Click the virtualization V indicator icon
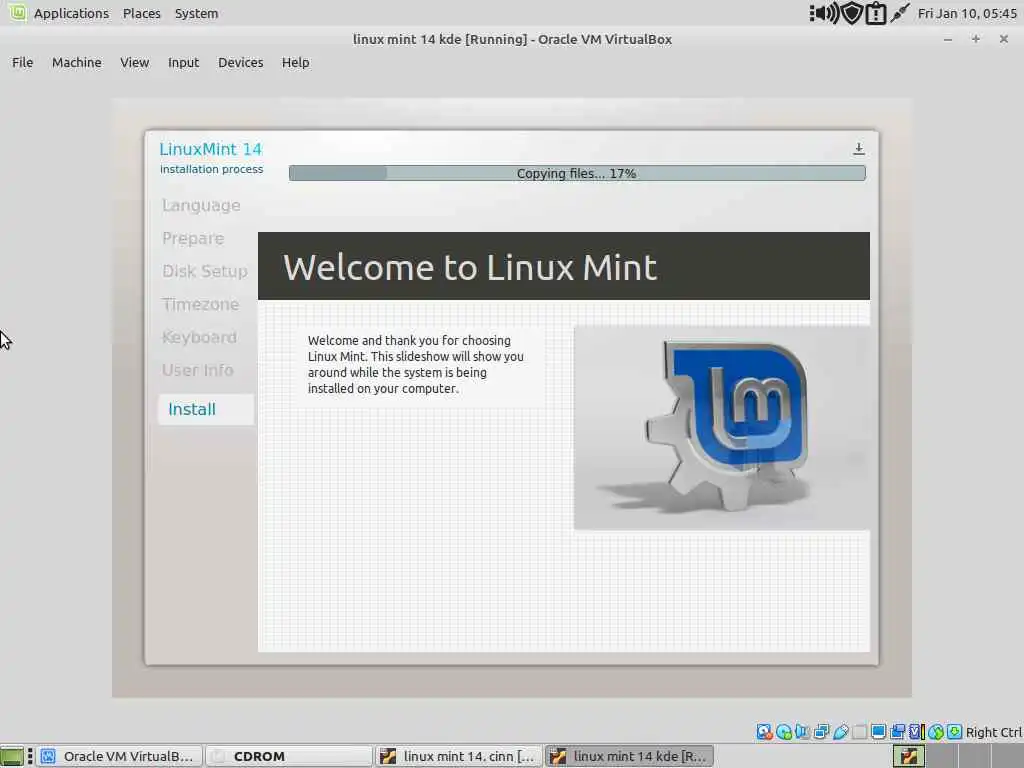1024x768 pixels. [x=916, y=732]
